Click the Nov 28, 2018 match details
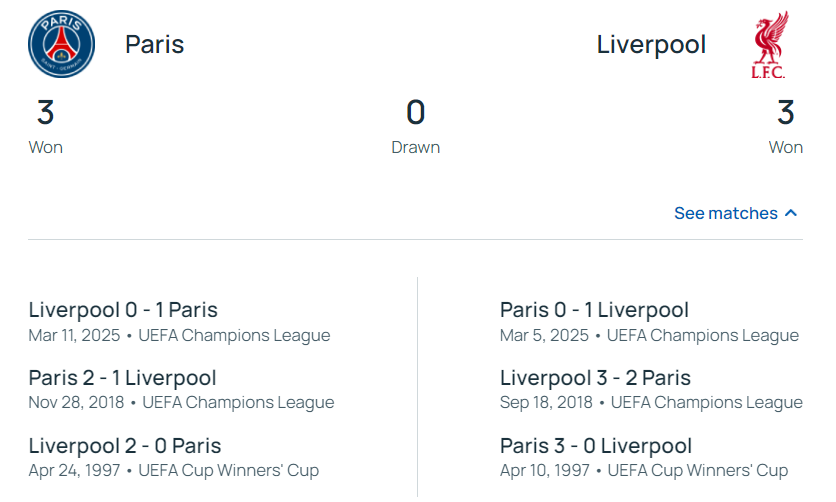The width and height of the screenshot is (836, 502). (x=181, y=403)
